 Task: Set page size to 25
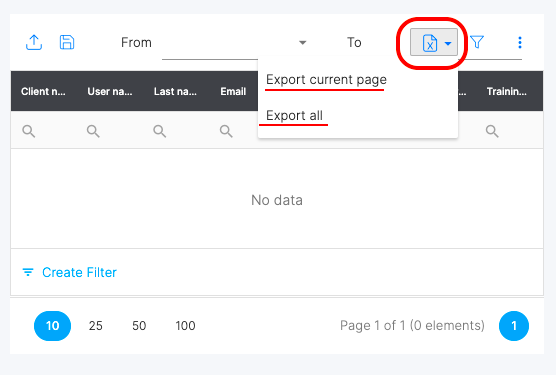(x=96, y=326)
